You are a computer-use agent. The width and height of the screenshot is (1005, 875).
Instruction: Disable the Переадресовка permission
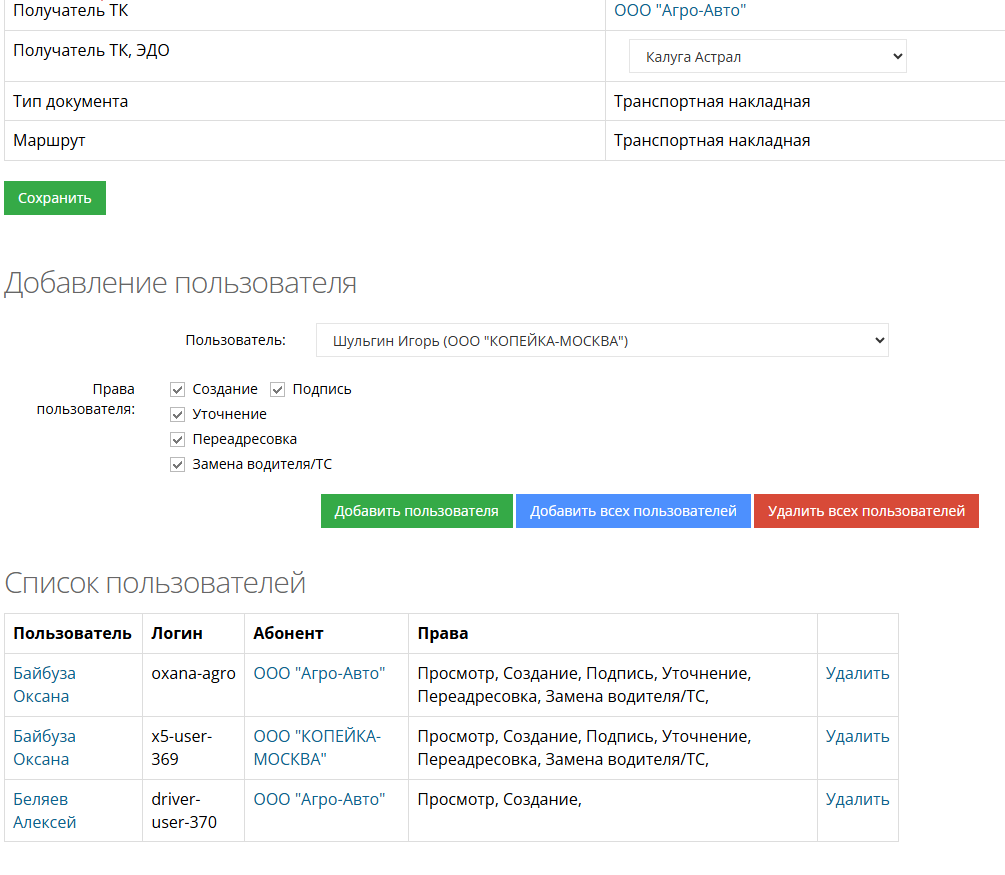pyautogui.click(x=178, y=439)
